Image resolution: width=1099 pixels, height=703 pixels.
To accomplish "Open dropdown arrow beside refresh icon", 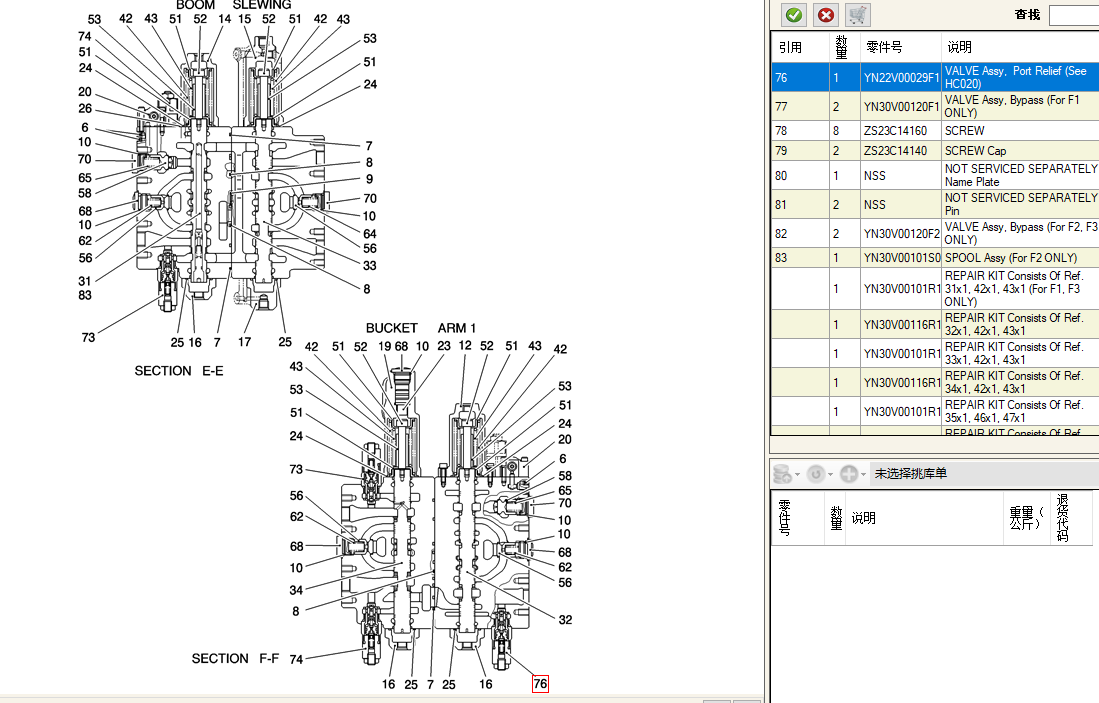I will coord(831,475).
